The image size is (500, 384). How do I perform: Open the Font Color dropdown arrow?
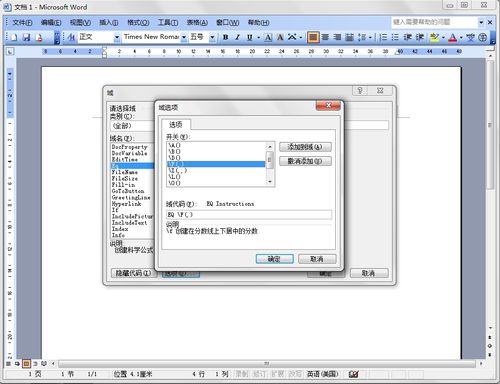(x=461, y=38)
